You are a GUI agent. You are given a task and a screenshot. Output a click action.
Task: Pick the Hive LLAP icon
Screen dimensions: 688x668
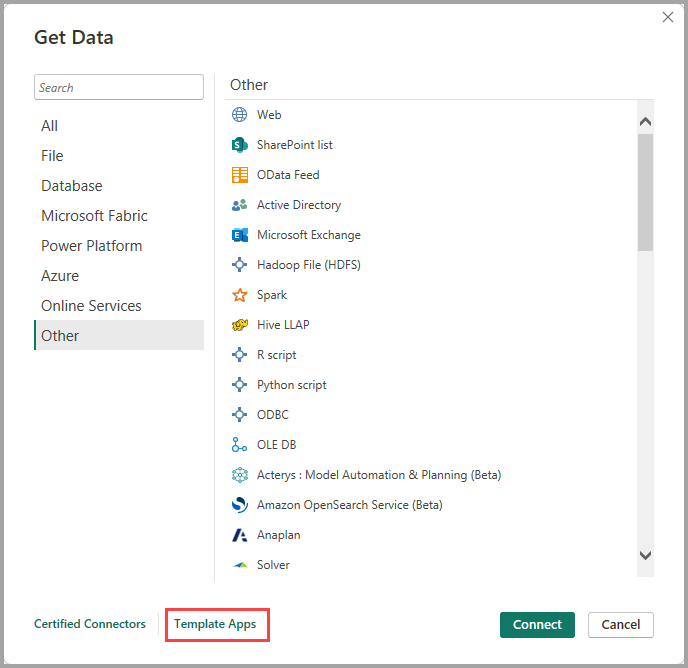click(240, 325)
